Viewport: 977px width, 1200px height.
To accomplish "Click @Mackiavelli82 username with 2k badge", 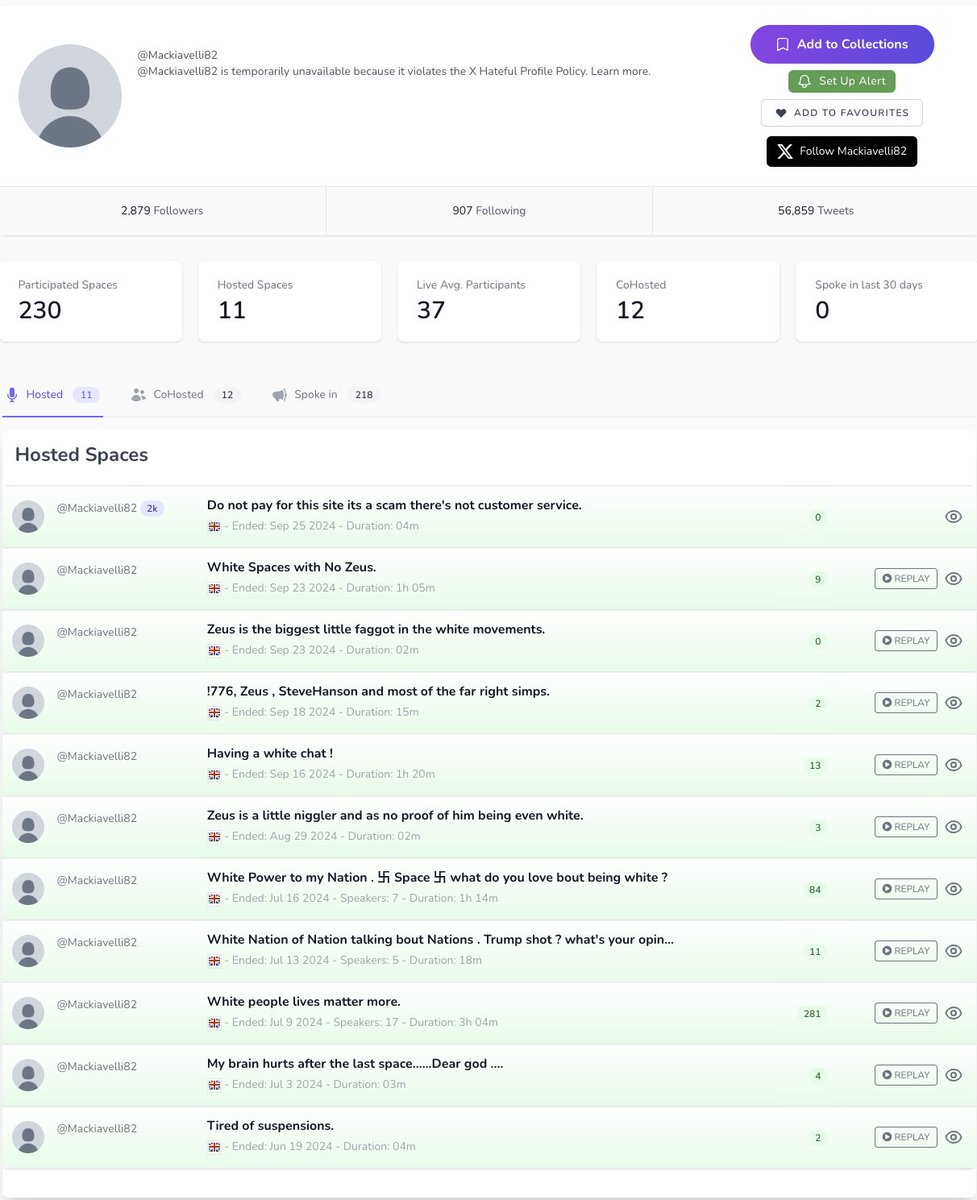I will pos(96,508).
